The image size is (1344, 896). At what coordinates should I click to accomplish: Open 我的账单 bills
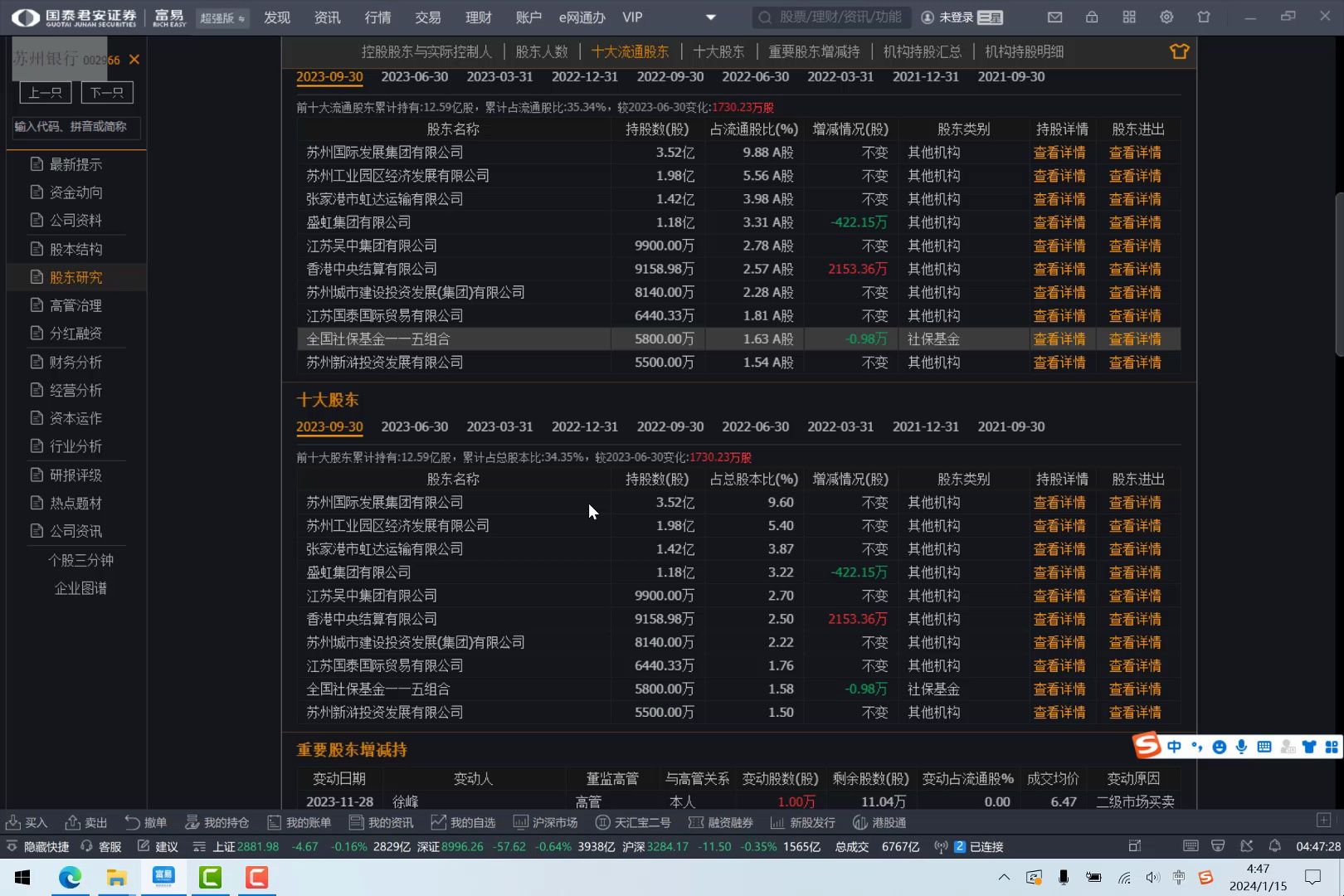pos(299,822)
